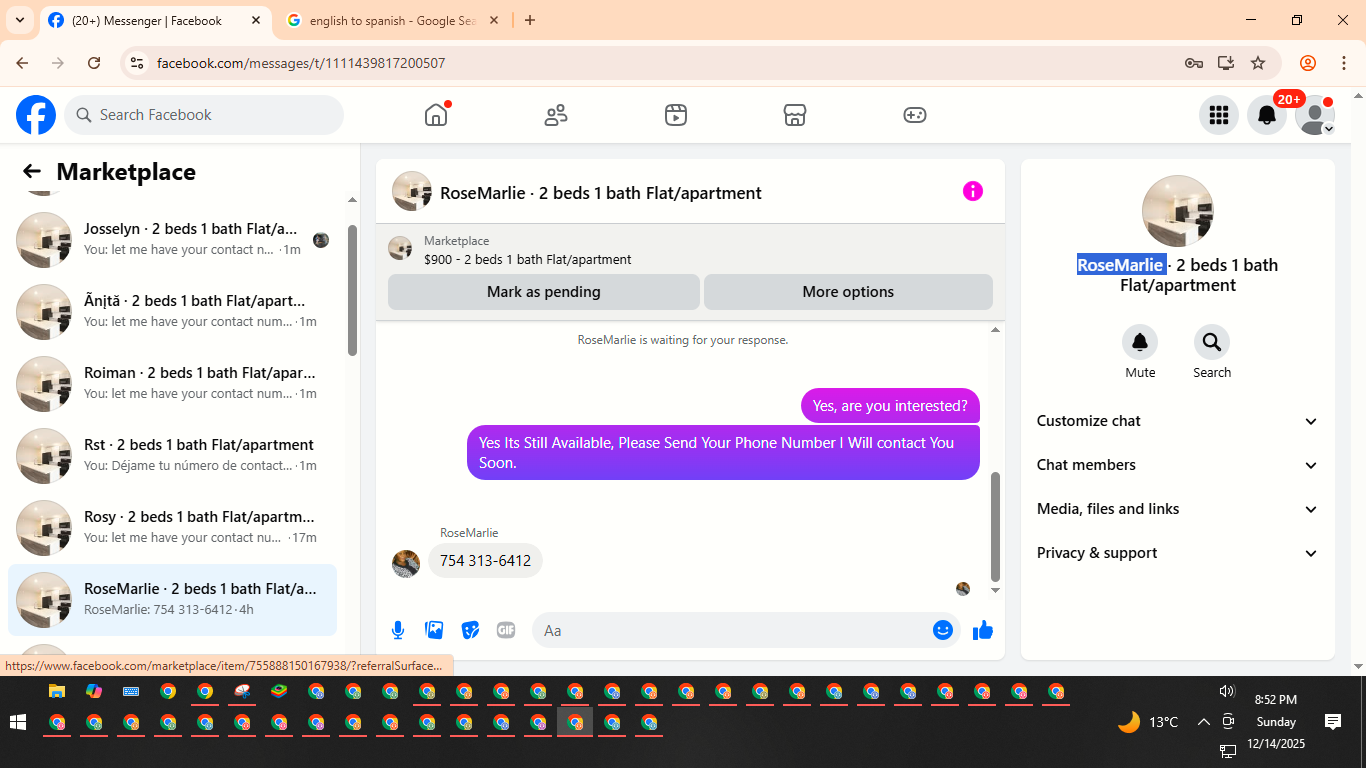Reload the page in Chrome
This screenshot has height=768, width=1366.
pyautogui.click(x=94, y=63)
